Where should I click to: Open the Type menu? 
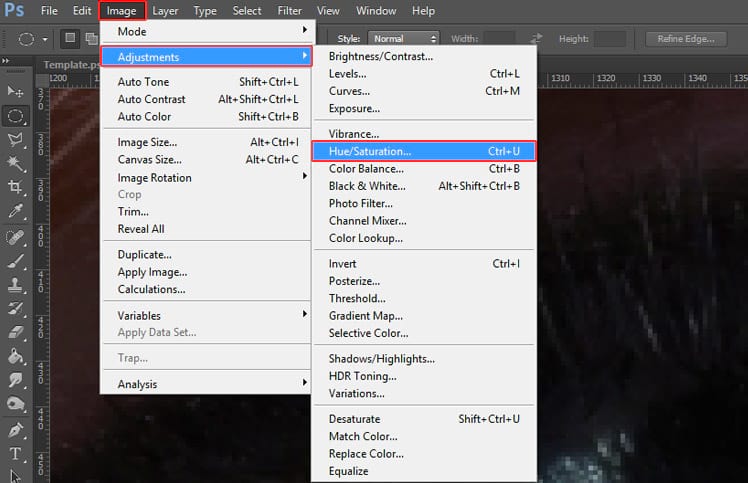coord(205,10)
